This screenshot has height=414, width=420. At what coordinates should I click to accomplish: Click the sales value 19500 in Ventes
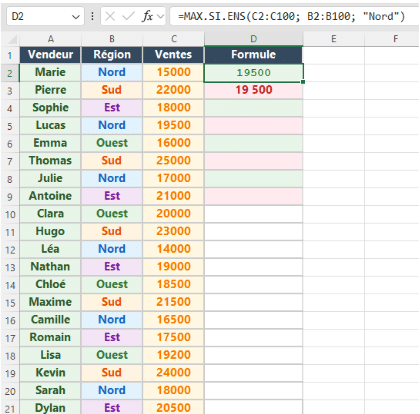(x=173, y=125)
